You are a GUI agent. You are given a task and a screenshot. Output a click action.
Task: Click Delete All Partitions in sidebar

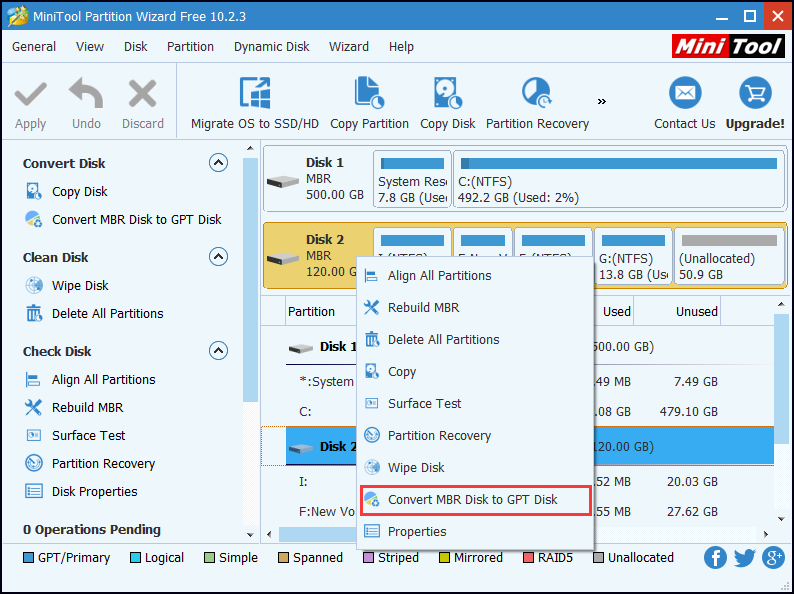click(x=94, y=313)
